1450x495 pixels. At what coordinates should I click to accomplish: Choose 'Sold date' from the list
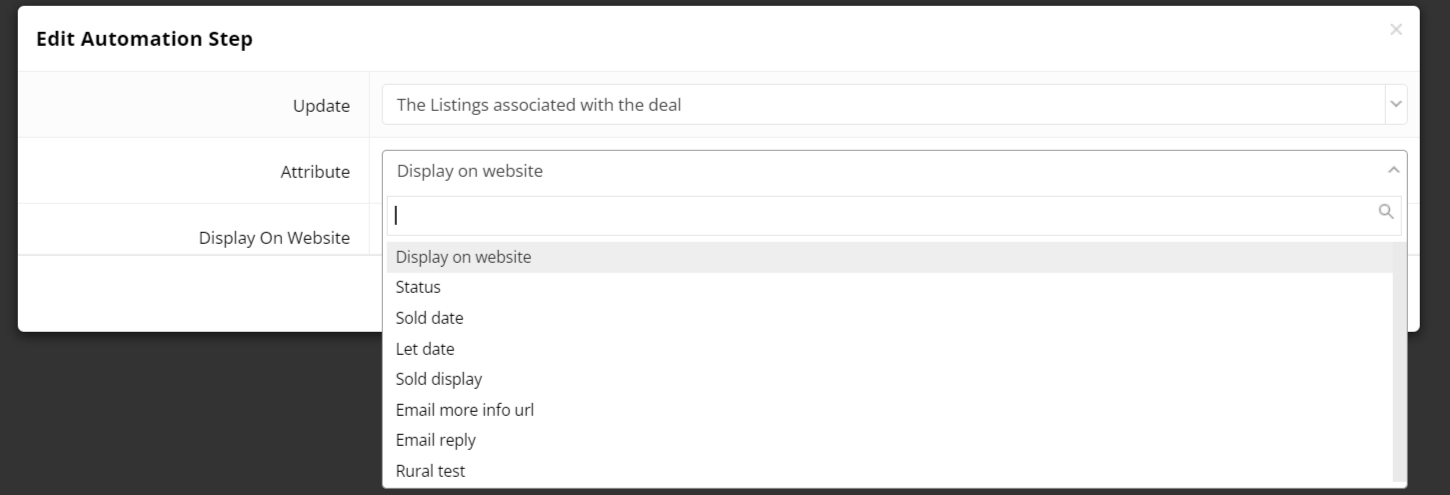(429, 318)
